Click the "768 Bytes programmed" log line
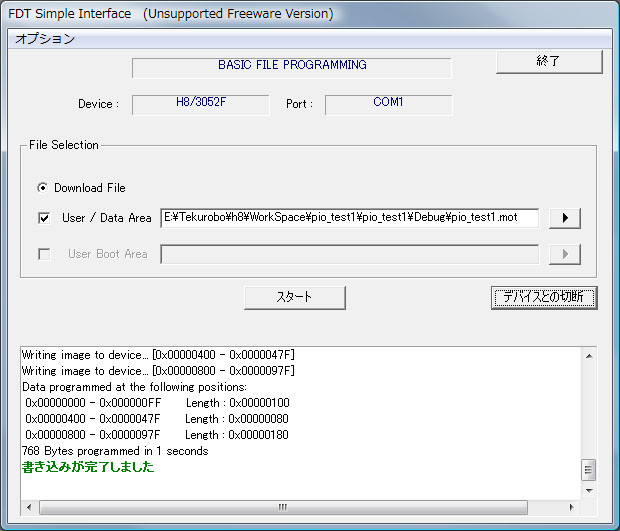The height and width of the screenshot is (531, 620). (114, 451)
